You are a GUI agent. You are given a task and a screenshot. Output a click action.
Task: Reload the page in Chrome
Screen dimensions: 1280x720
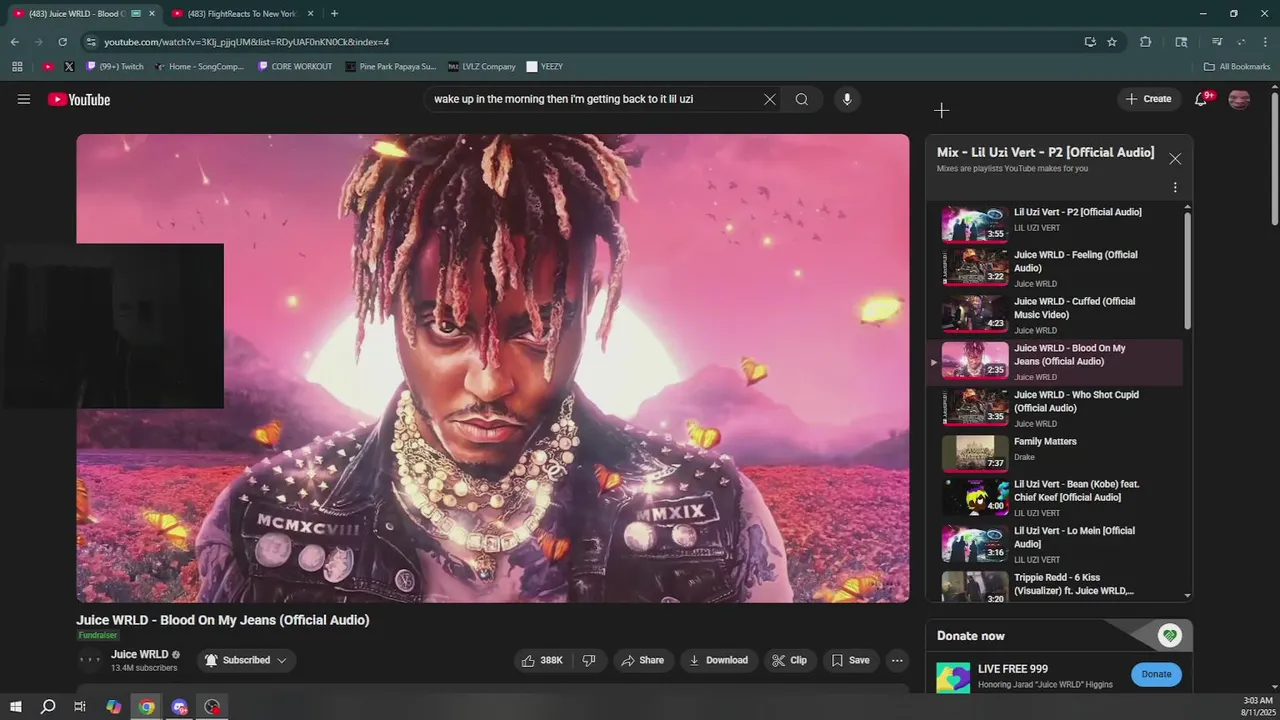(62, 42)
